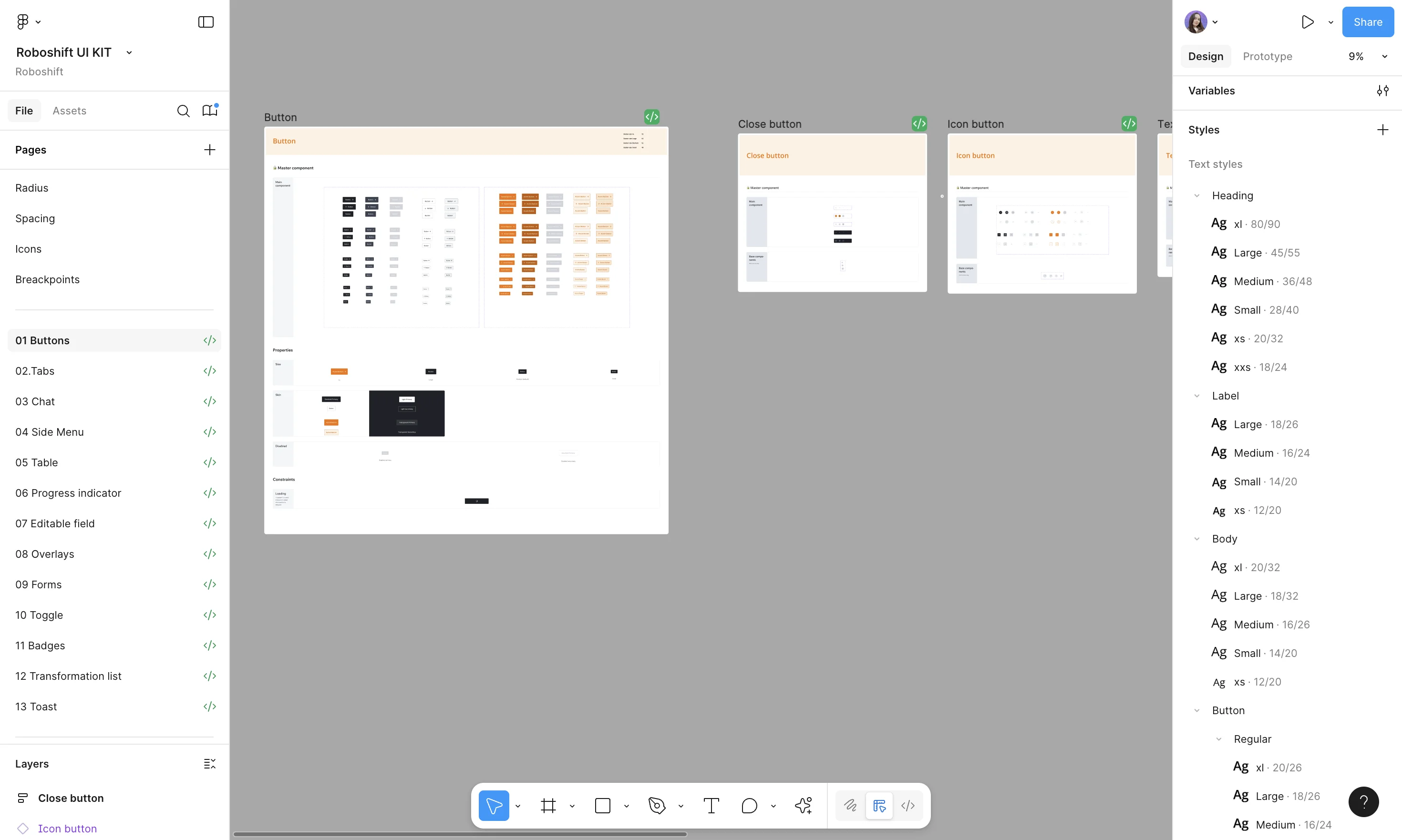Click the Share button
Screen dimensions: 1402x840
click(x=1368, y=21)
